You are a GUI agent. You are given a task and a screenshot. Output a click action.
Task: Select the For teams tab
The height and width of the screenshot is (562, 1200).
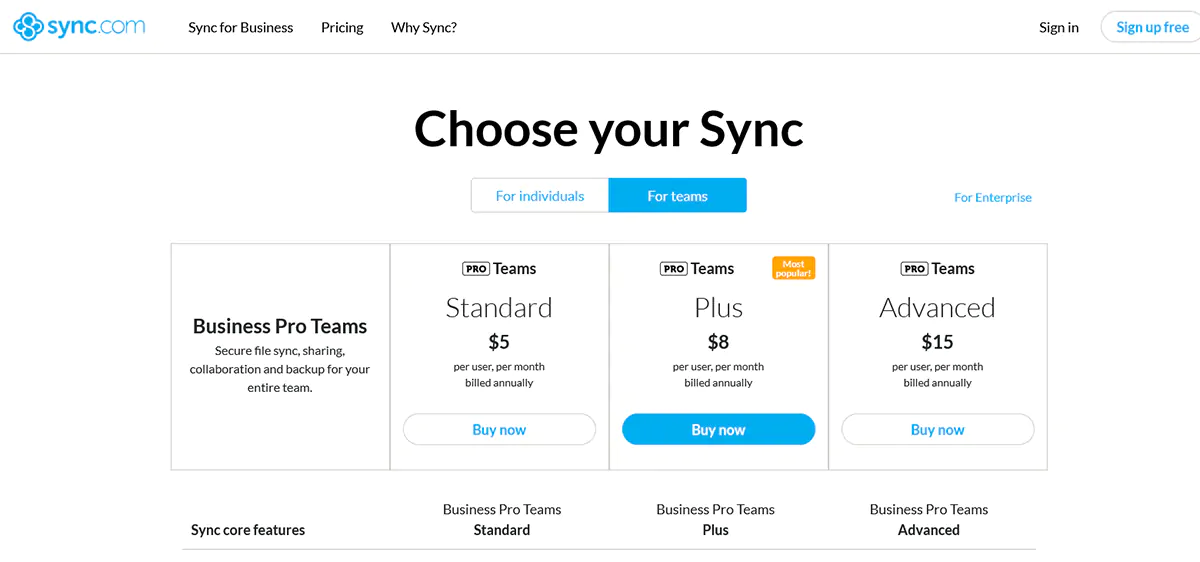[x=677, y=196]
